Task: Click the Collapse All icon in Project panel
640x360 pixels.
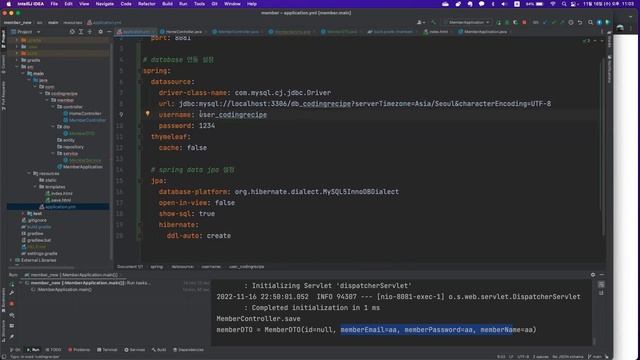Action: coord(90,32)
